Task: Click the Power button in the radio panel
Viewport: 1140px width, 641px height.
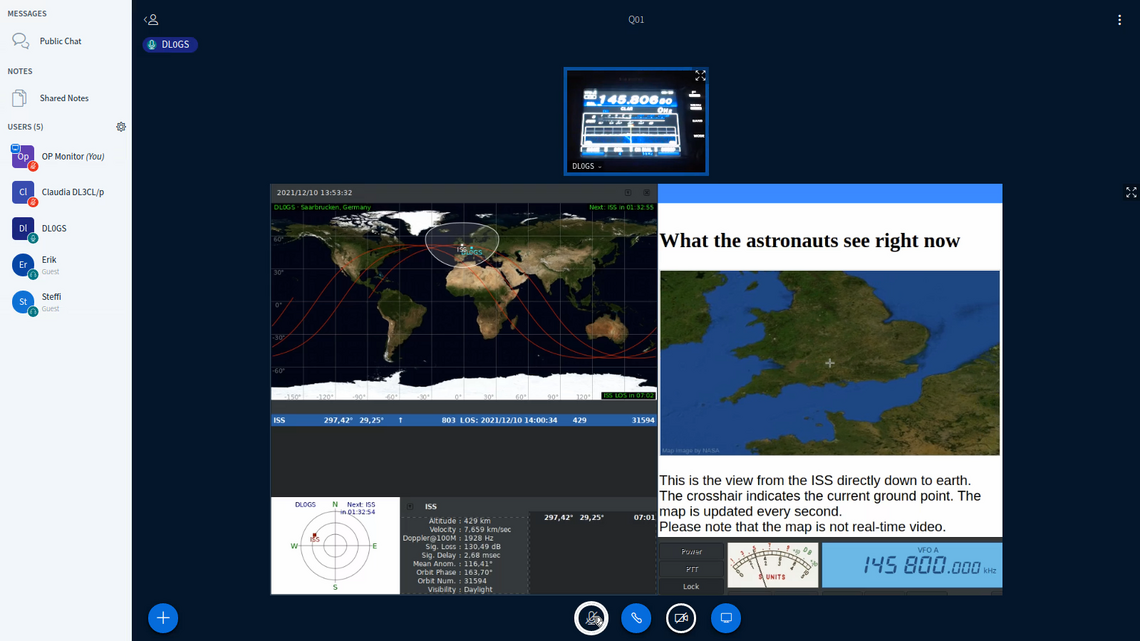Action: tap(691, 552)
